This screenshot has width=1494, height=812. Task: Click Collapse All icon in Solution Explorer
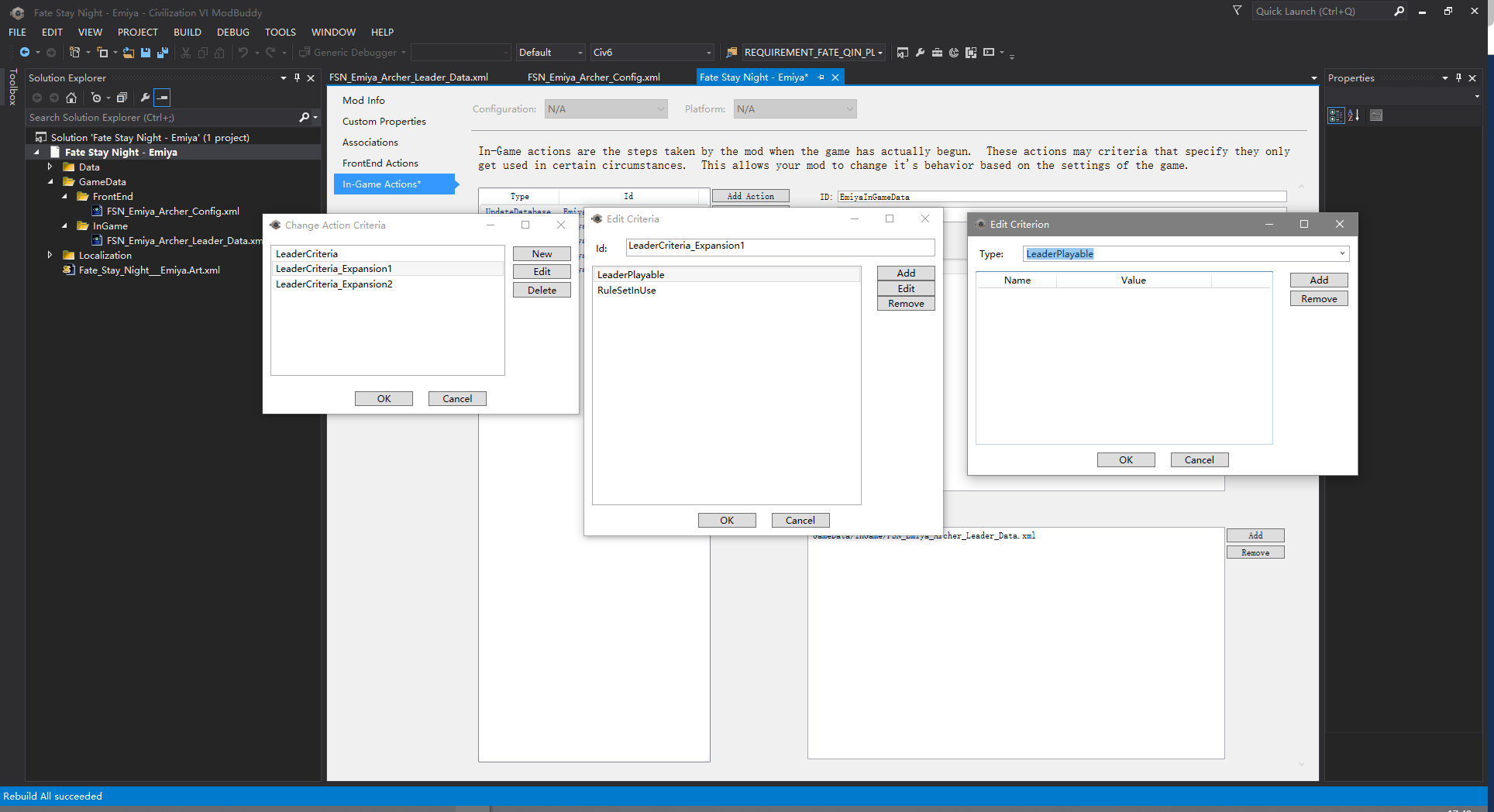[122, 98]
